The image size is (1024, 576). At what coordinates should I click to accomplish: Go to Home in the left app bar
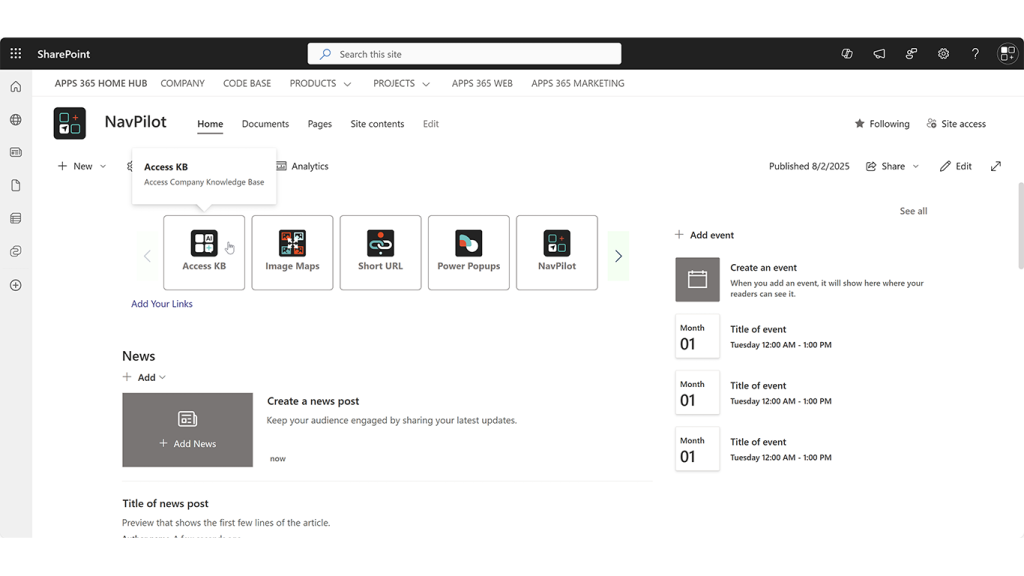tap(16, 87)
